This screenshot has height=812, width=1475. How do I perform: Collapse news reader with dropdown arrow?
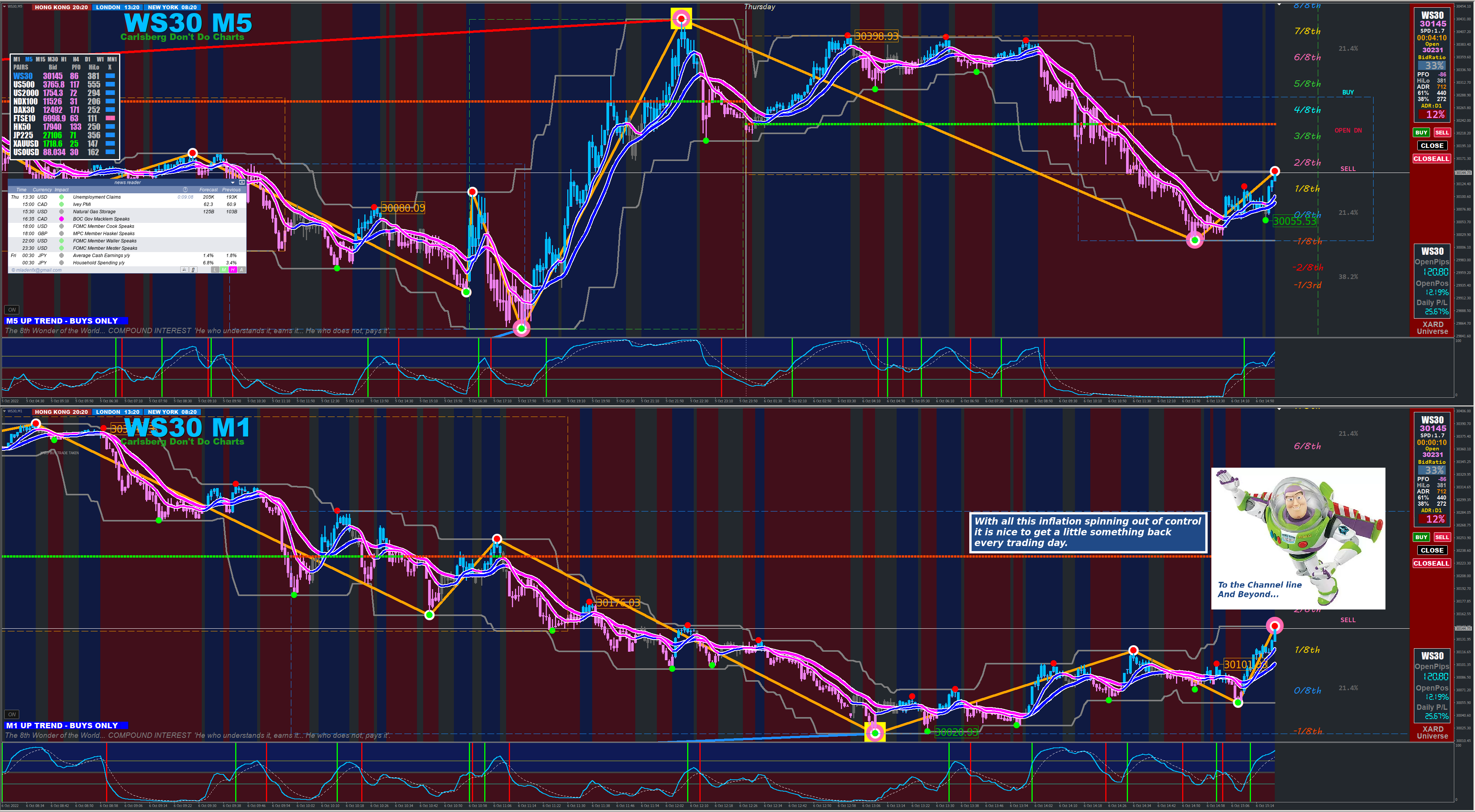(233, 183)
